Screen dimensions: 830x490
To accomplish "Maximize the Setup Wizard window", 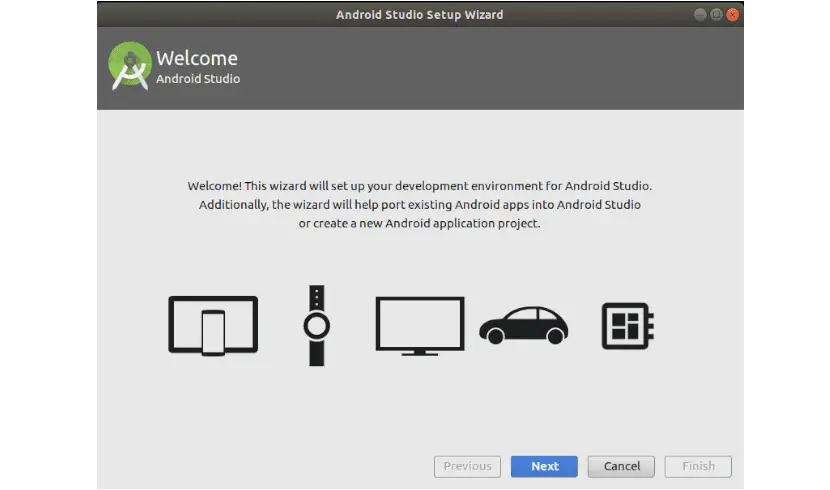I will pos(716,15).
